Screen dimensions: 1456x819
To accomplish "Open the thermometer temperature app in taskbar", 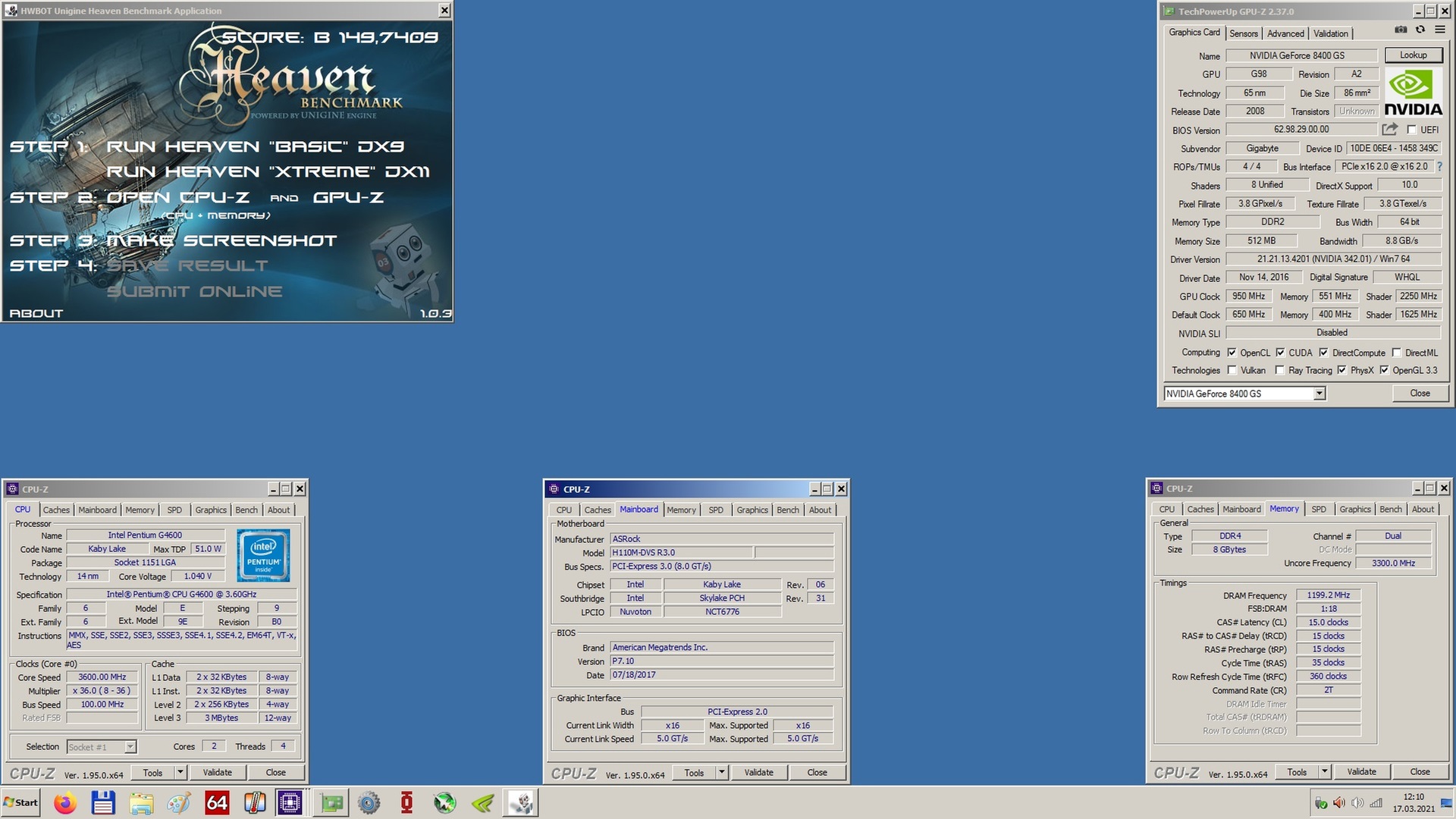I will (255, 802).
